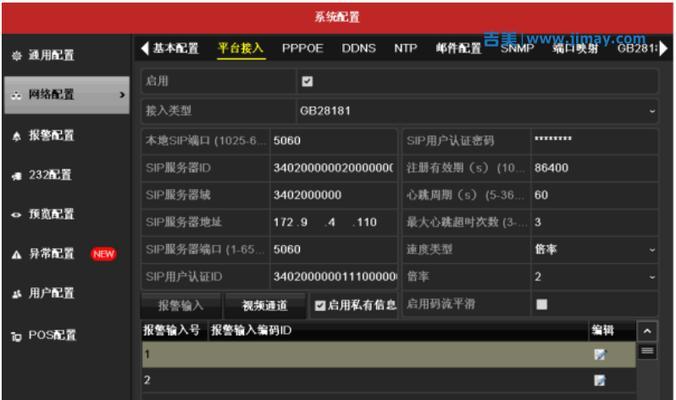Switch to 端口映射 tab

575,49
